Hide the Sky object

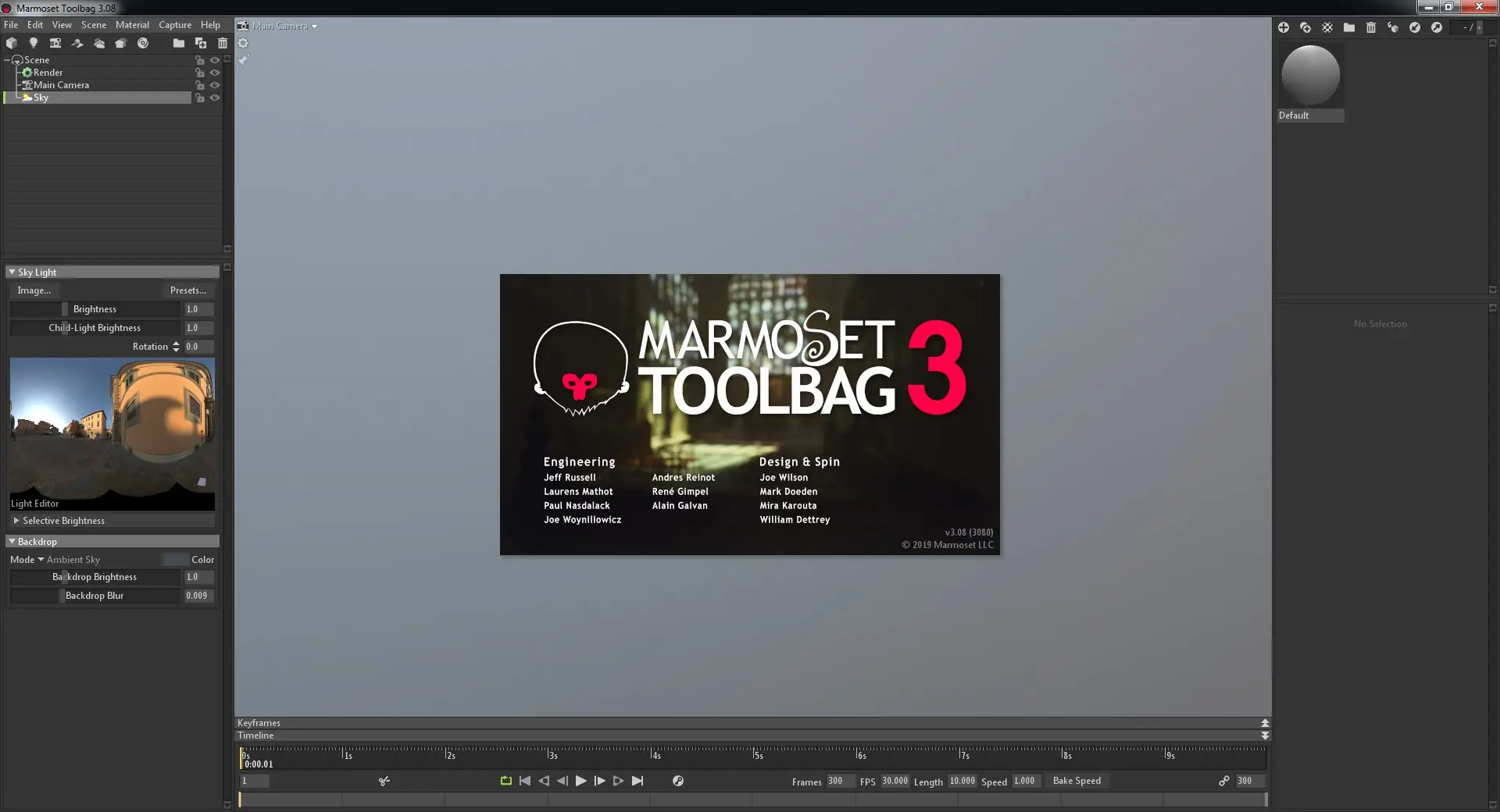[215, 98]
